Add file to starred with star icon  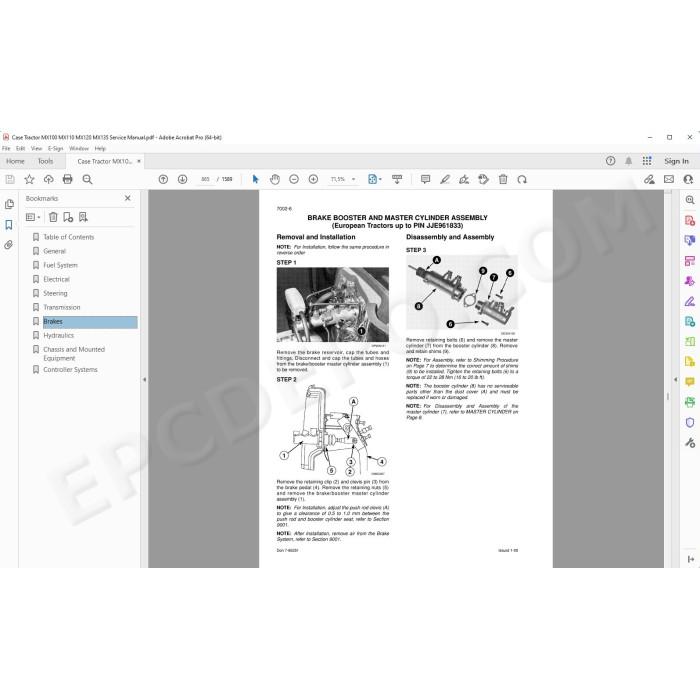[29, 179]
